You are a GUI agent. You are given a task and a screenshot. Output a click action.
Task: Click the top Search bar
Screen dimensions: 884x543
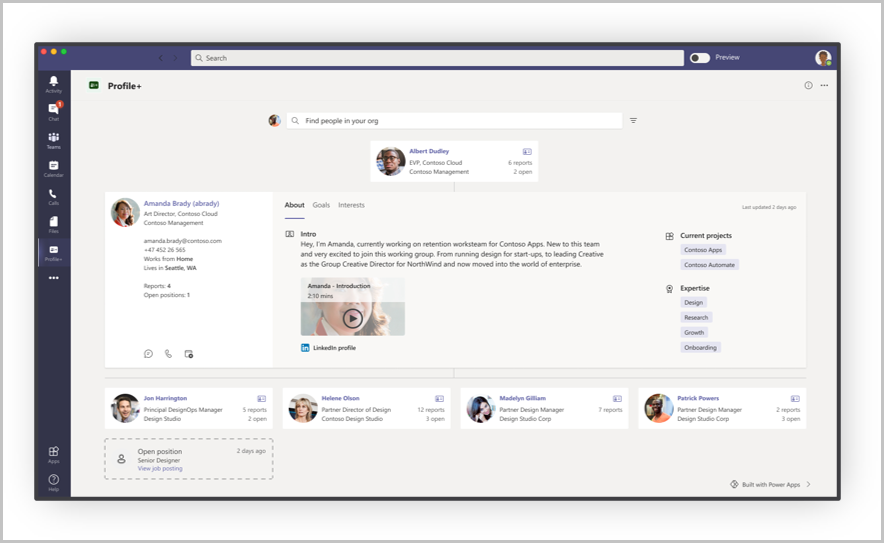click(x=437, y=58)
